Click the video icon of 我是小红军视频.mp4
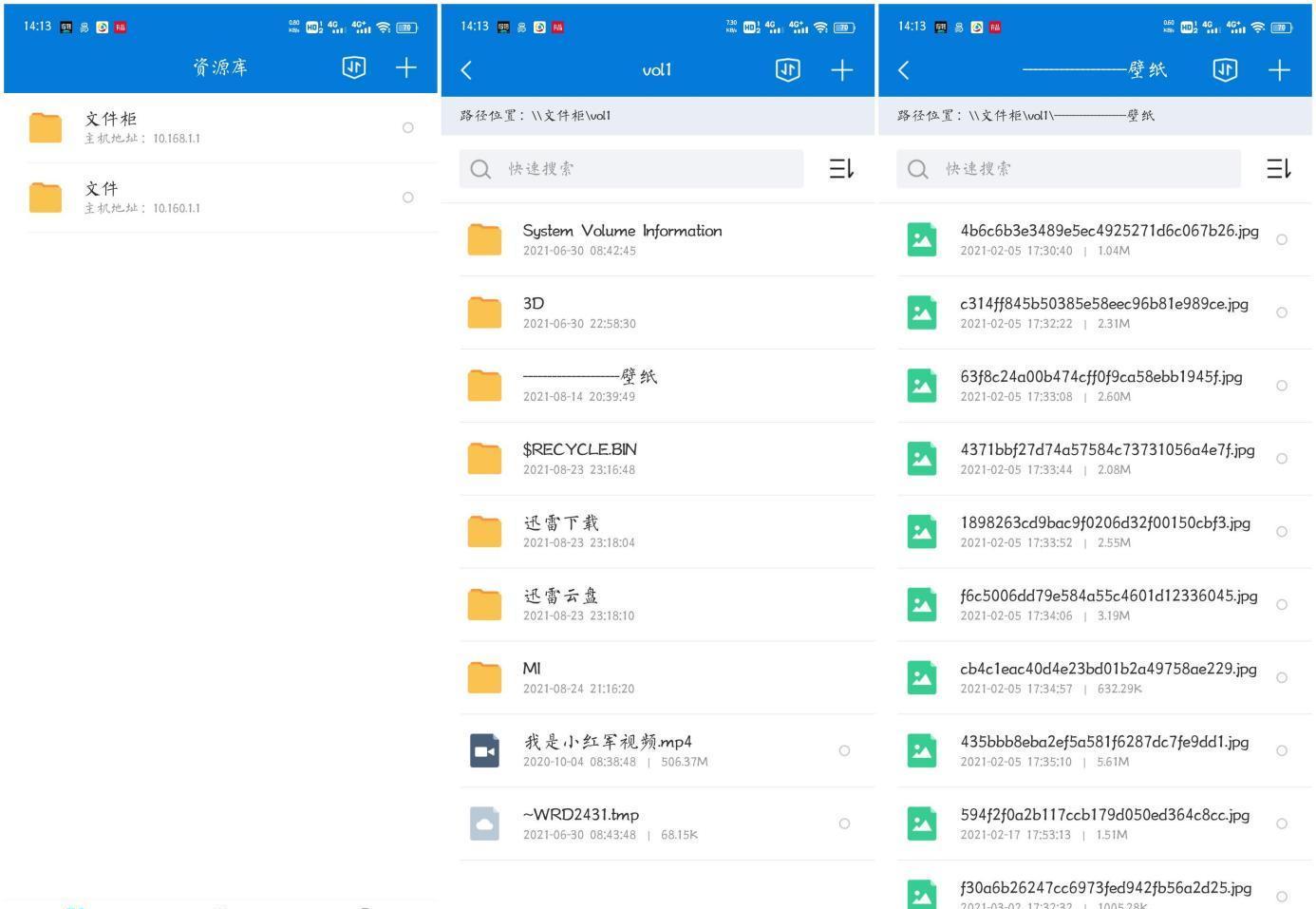Image resolution: width=1316 pixels, height=909 pixels. click(x=485, y=750)
